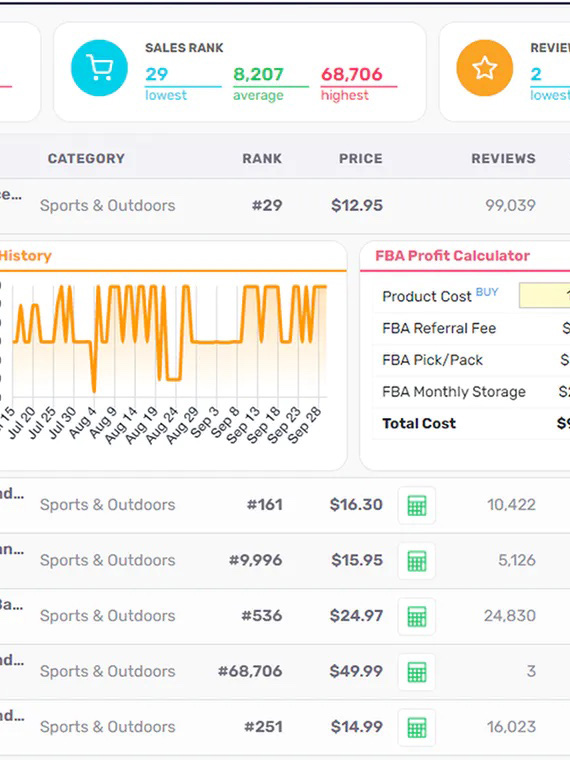Click the rank #161 cell

[265, 505]
